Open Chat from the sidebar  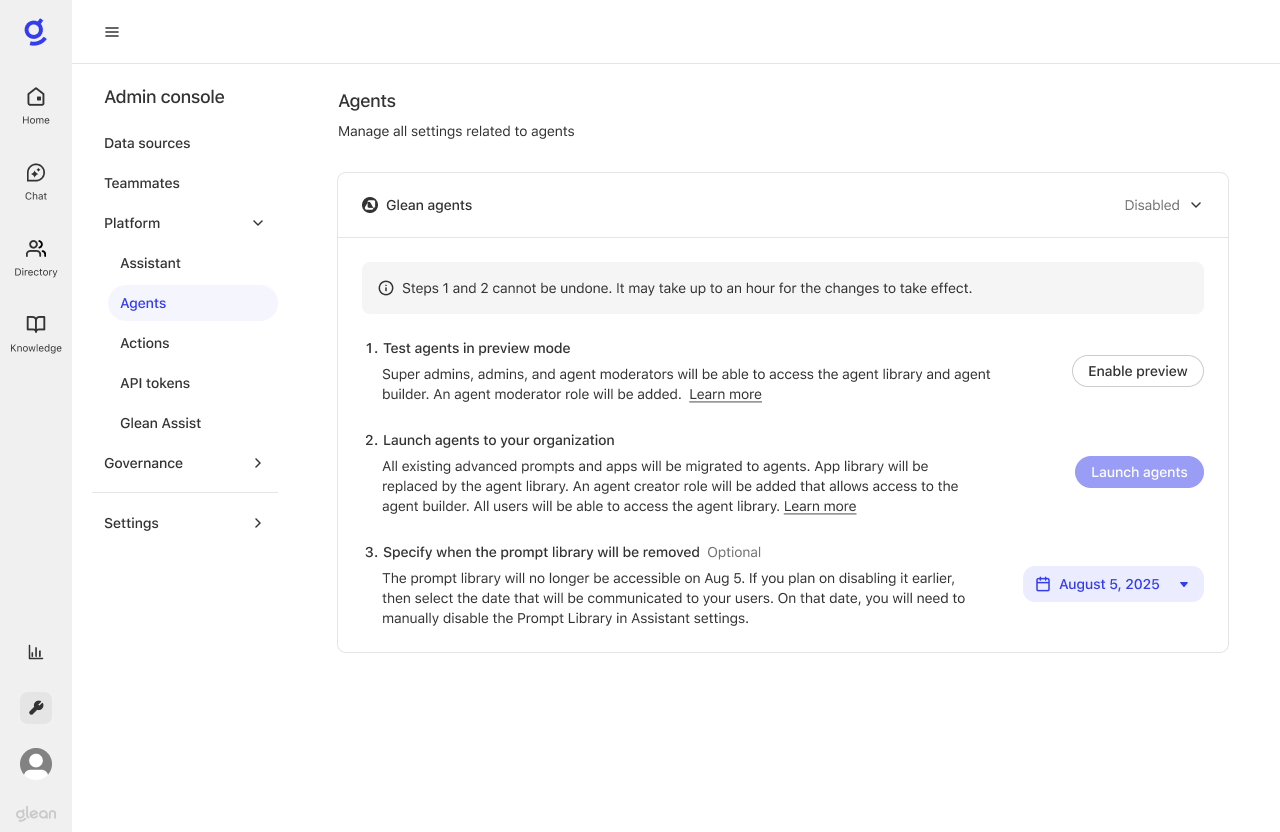[x=36, y=181]
